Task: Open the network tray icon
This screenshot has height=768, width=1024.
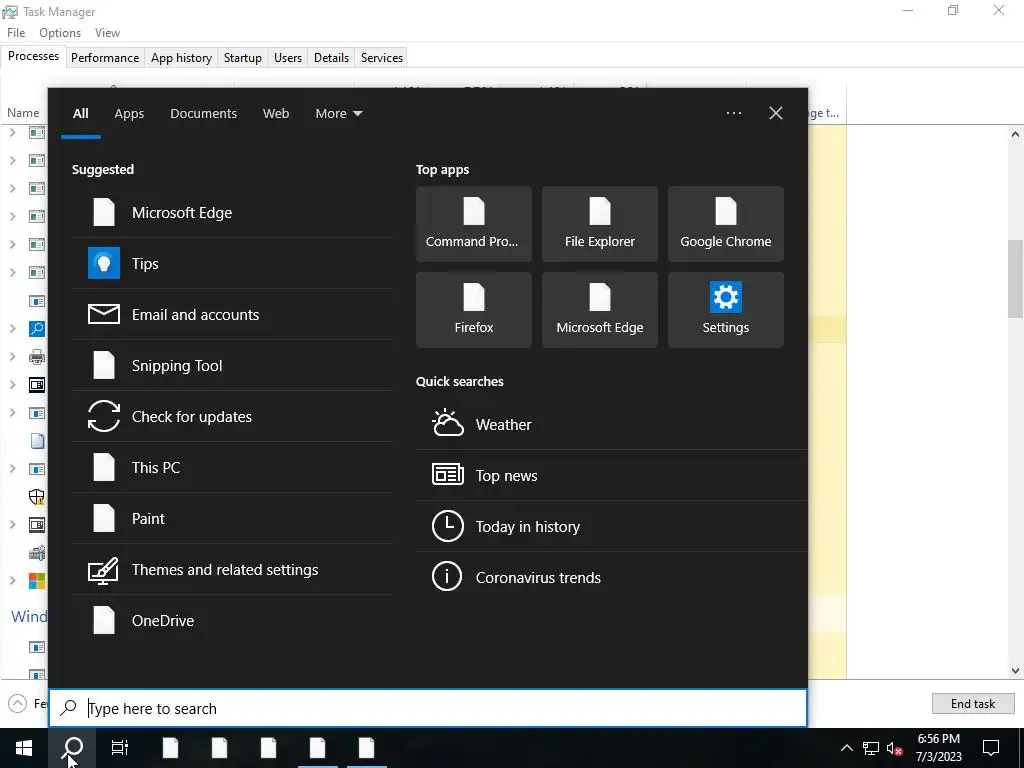Action: (x=871, y=748)
